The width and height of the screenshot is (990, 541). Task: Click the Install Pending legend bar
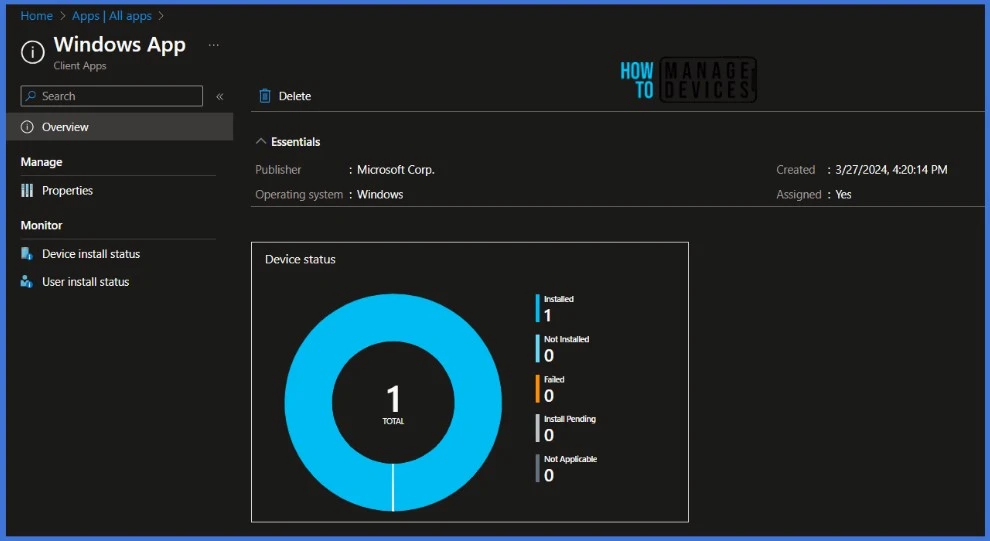[537, 428]
